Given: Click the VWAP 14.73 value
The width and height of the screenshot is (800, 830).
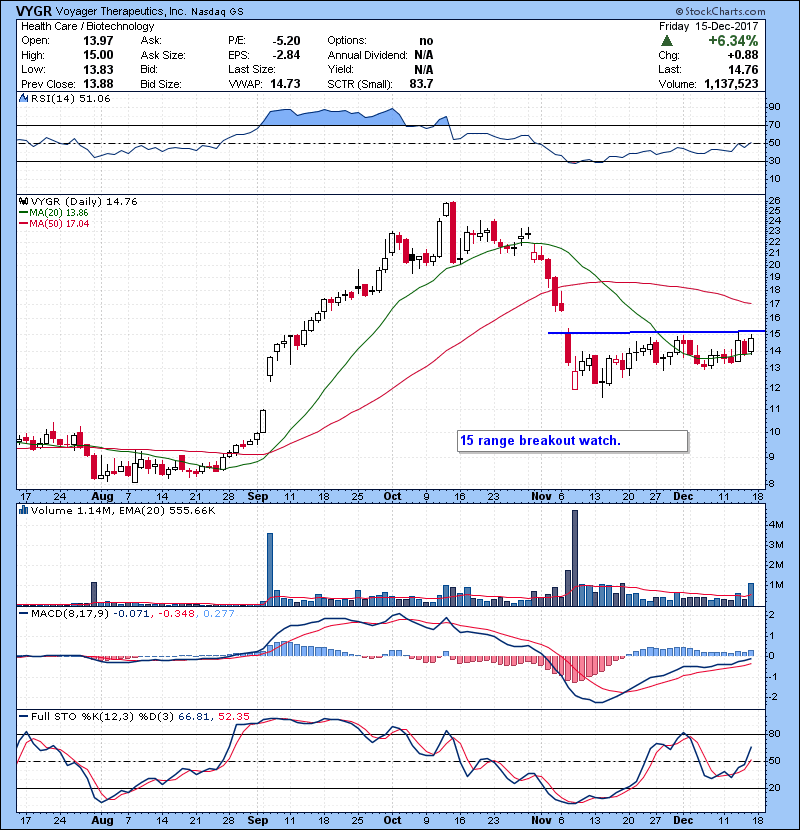Looking at the screenshot, I should coord(285,84).
